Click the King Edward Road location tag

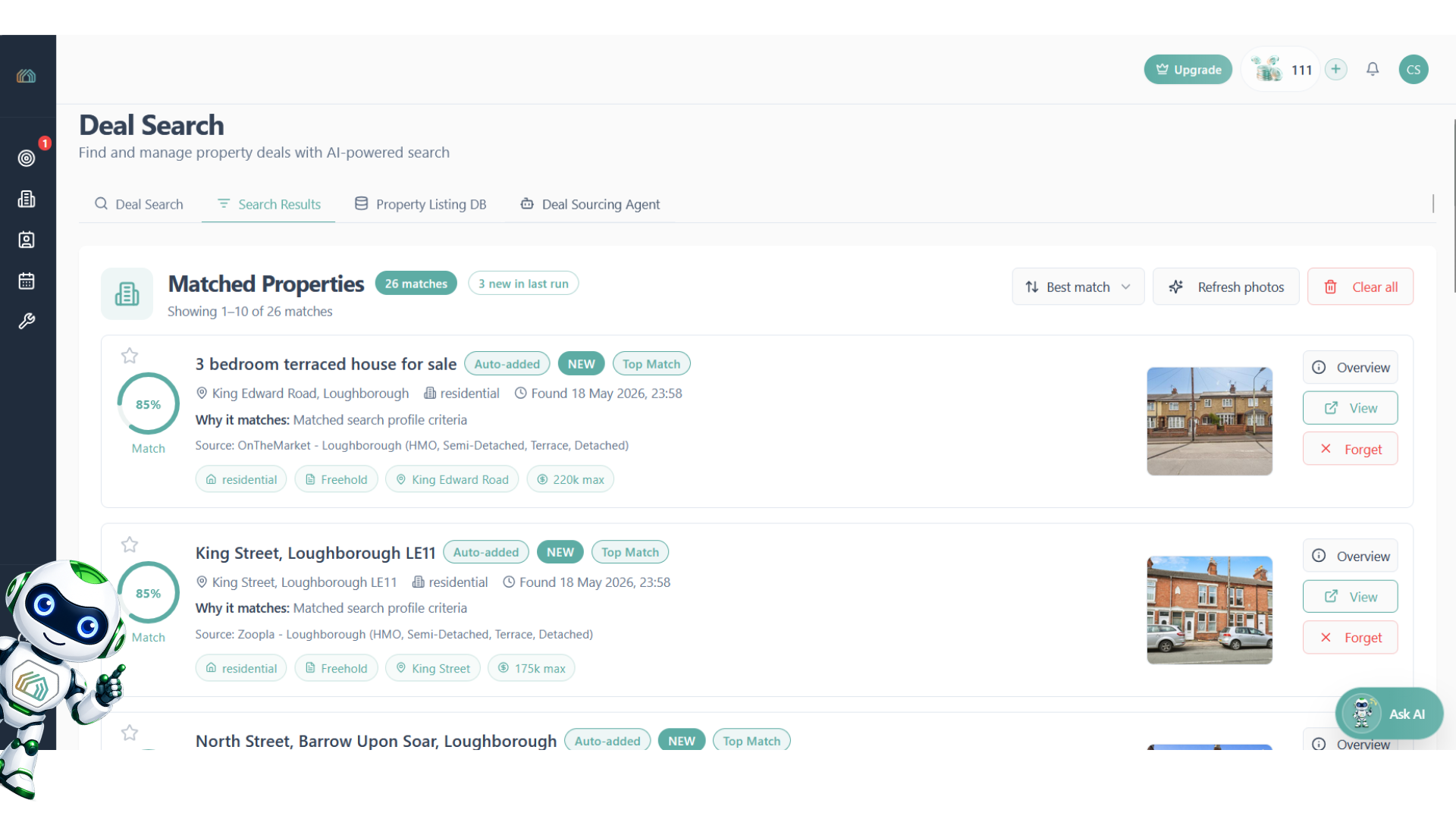pyautogui.click(x=452, y=479)
